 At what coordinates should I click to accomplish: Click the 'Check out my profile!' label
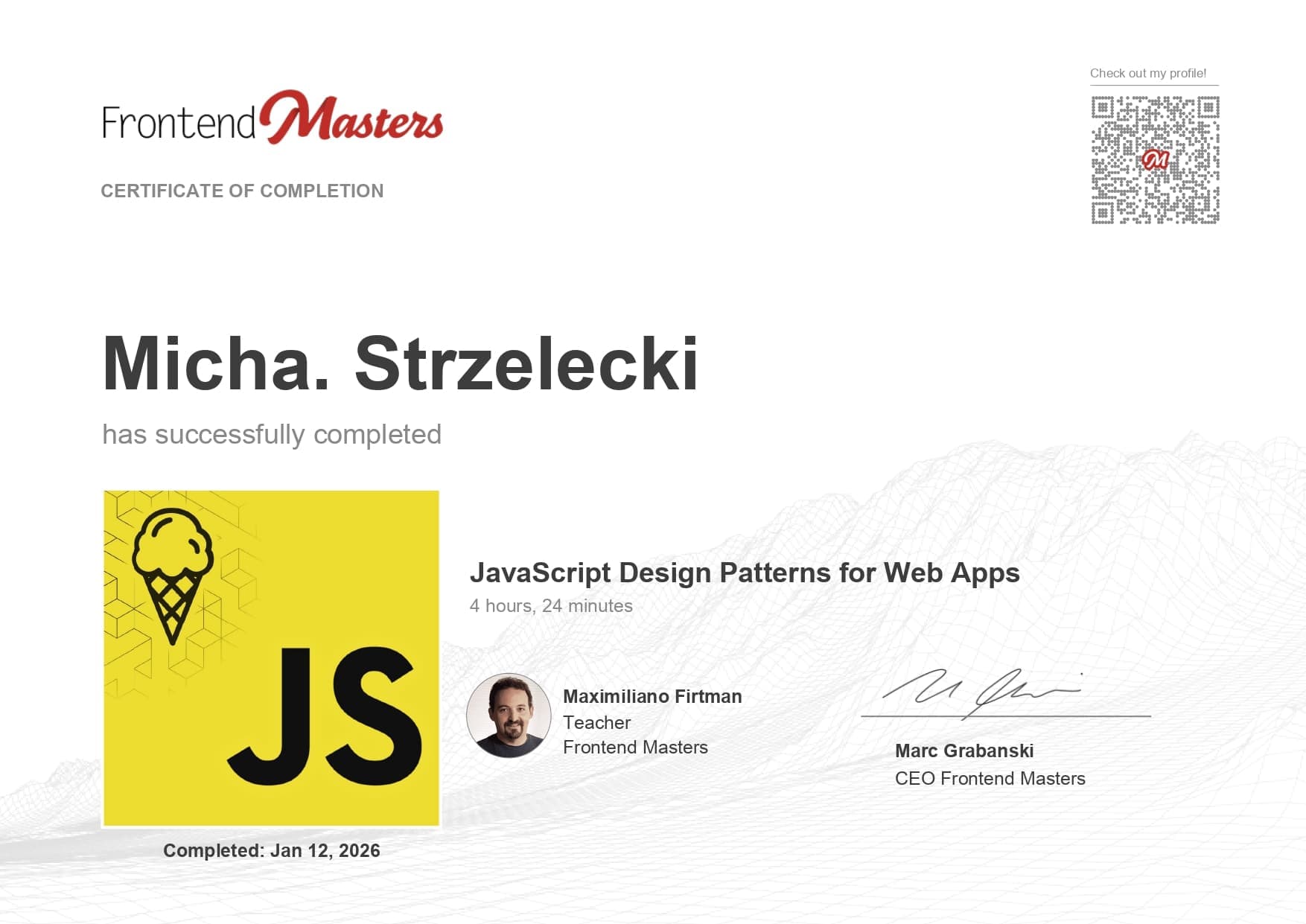tap(1149, 73)
